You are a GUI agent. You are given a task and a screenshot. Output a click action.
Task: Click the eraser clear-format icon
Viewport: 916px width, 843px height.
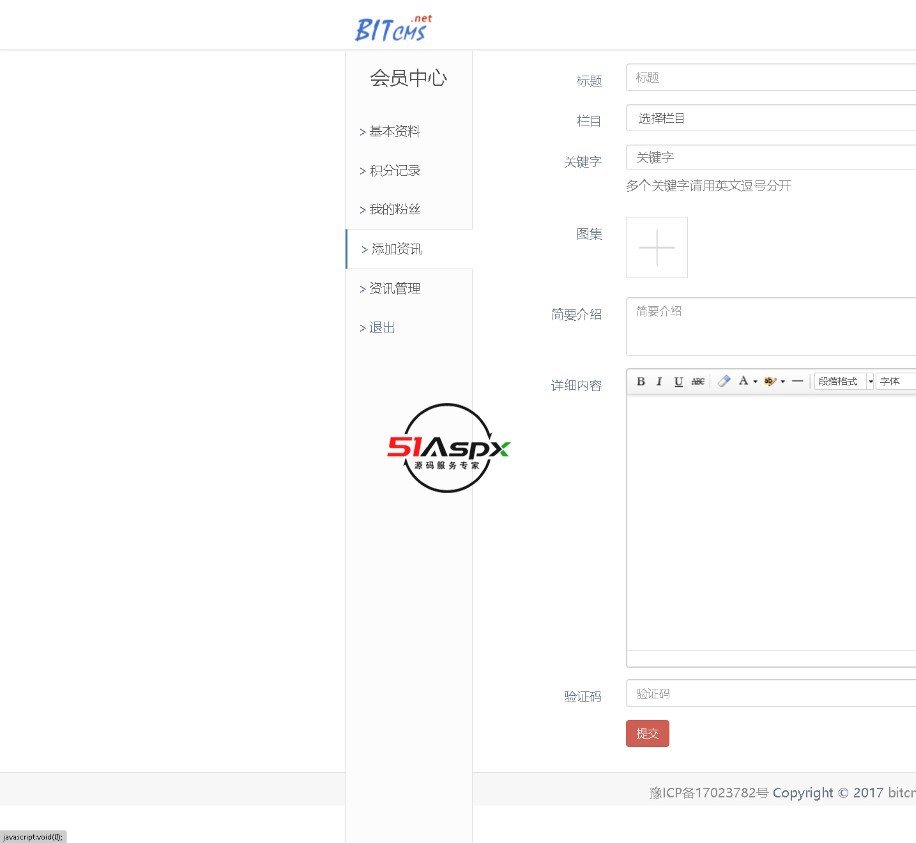[724, 381]
